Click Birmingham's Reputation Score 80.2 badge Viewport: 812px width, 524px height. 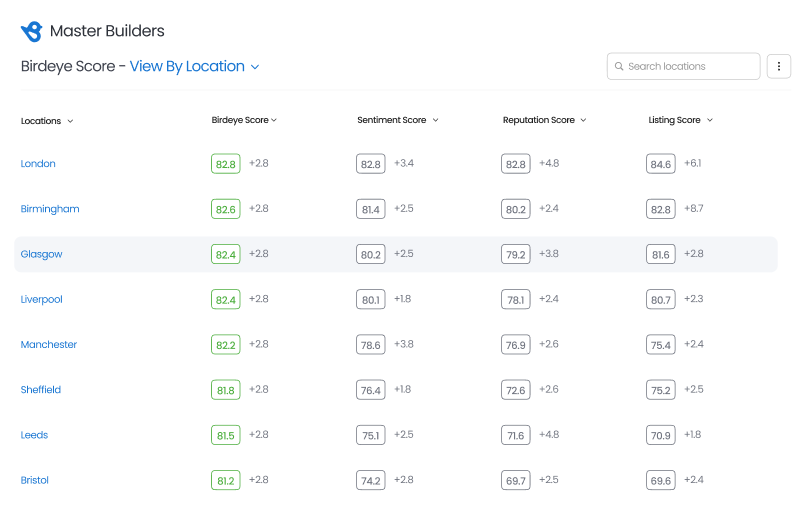tap(516, 209)
